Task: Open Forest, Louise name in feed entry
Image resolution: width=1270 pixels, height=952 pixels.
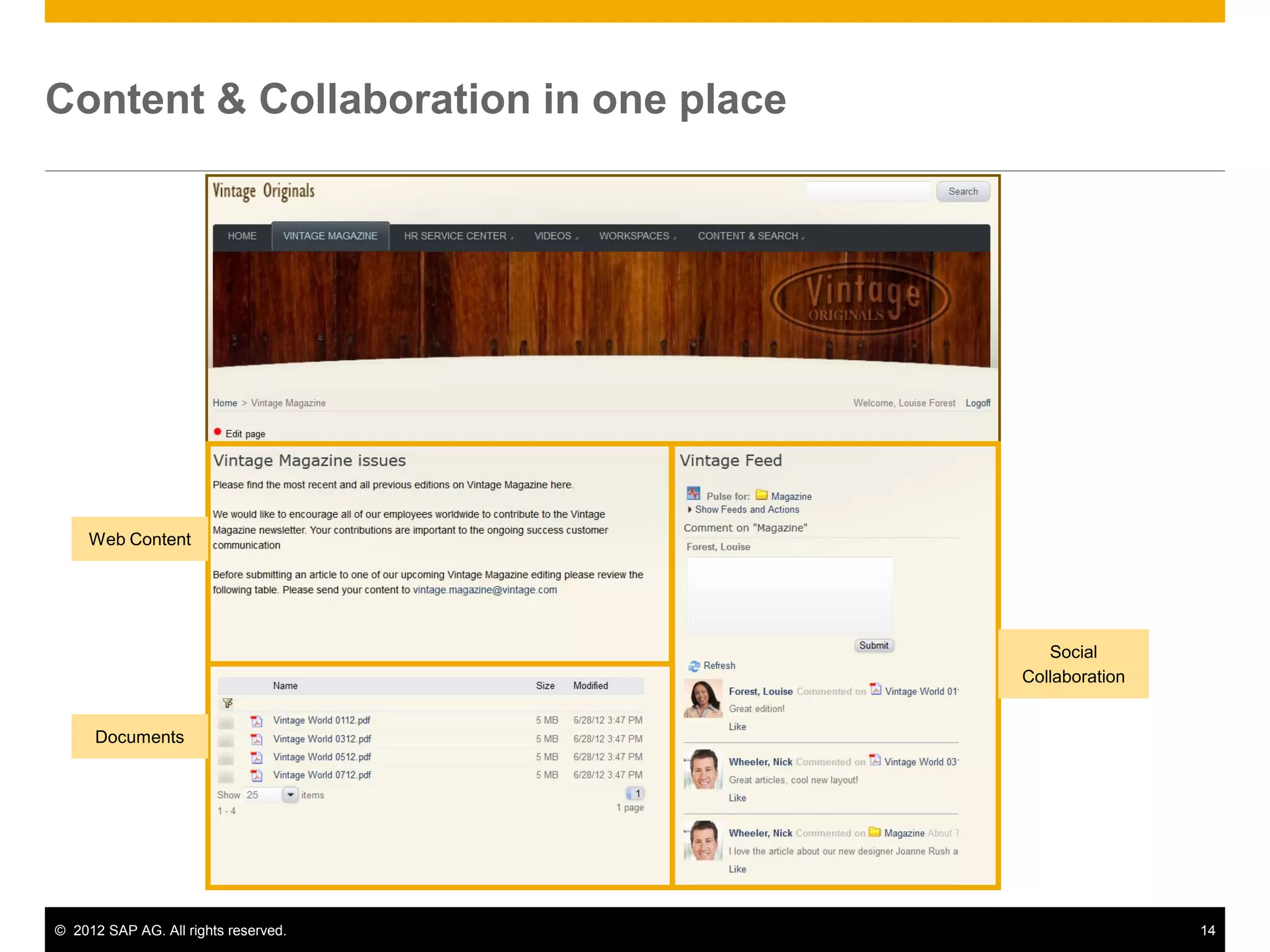Action: (760, 691)
